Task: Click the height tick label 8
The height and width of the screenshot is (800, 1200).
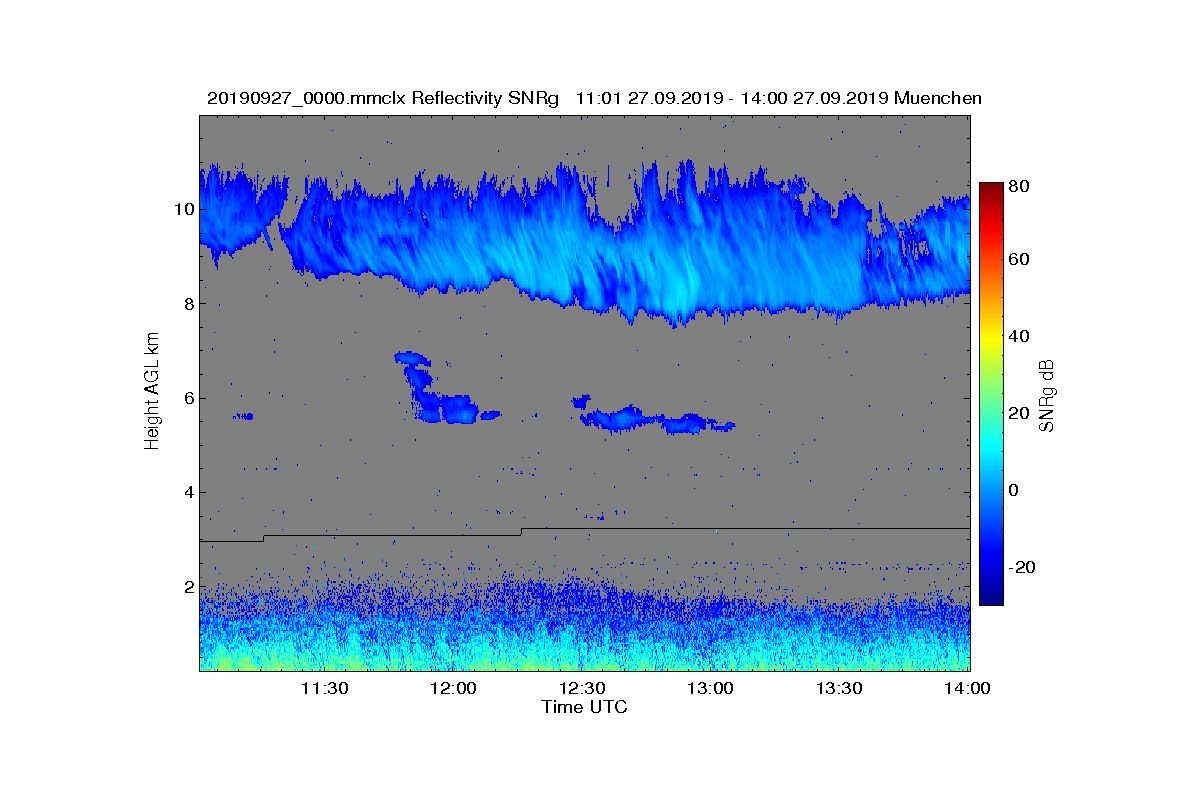Action: coord(187,304)
